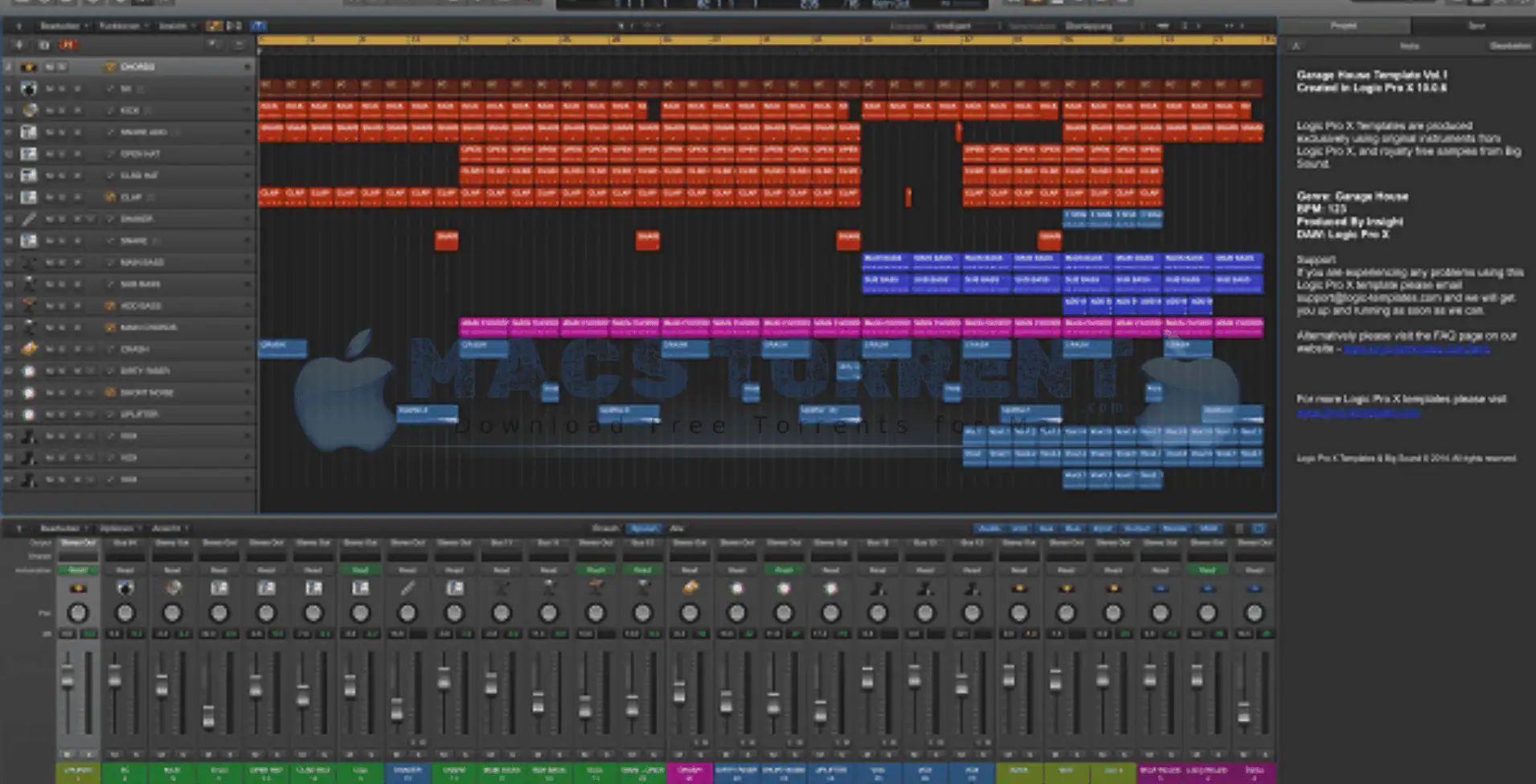Open the Ansicht dropdown in tracks area

click(x=176, y=26)
